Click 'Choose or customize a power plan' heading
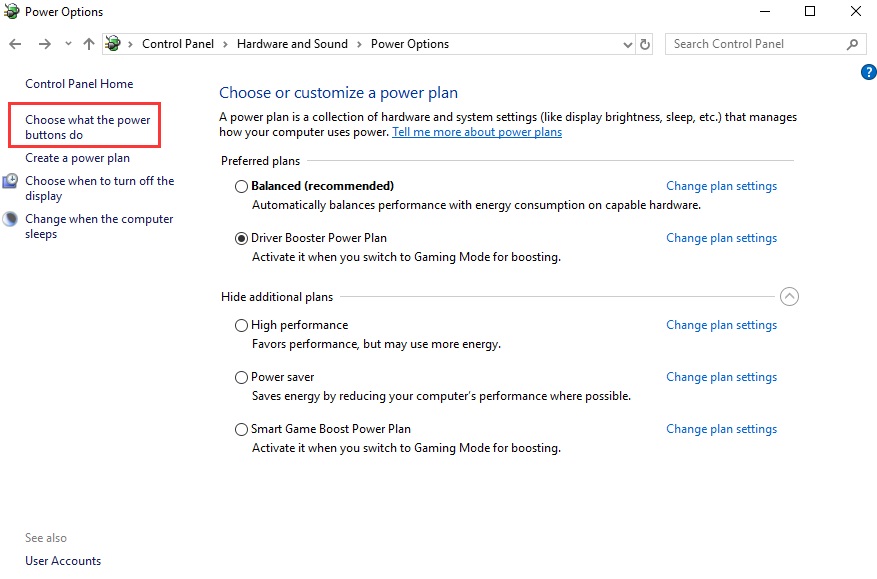877x579 pixels. (x=338, y=92)
